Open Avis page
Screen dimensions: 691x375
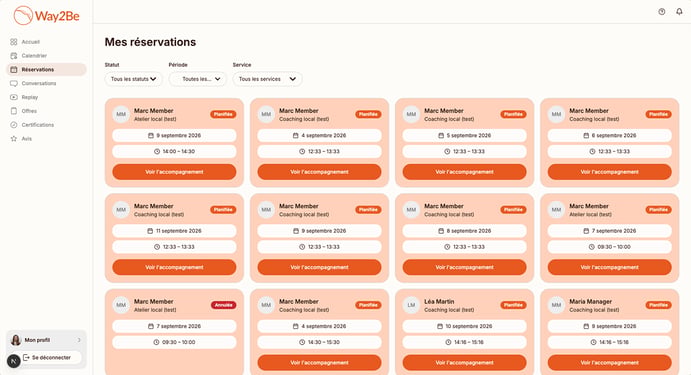[x=46, y=138]
